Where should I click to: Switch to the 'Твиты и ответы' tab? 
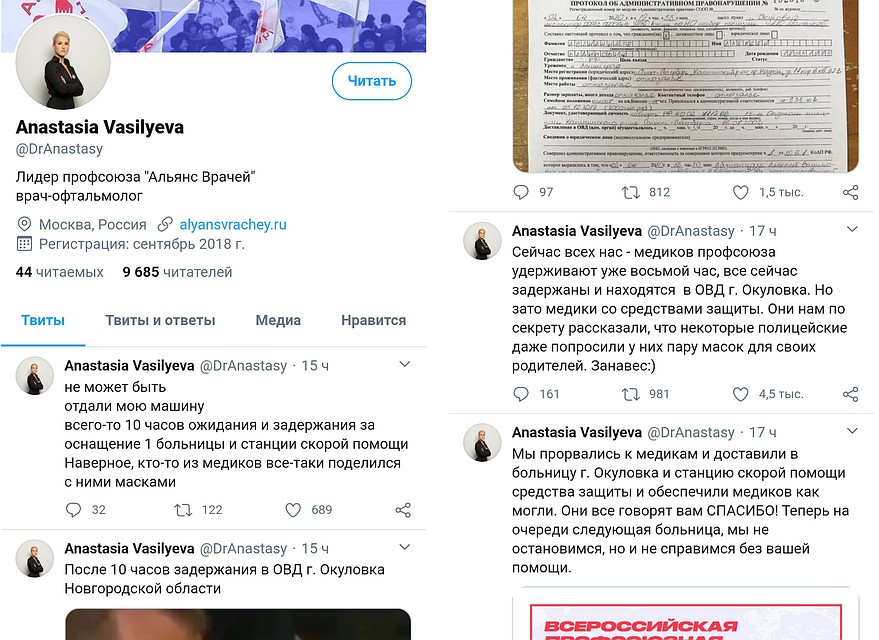160,320
